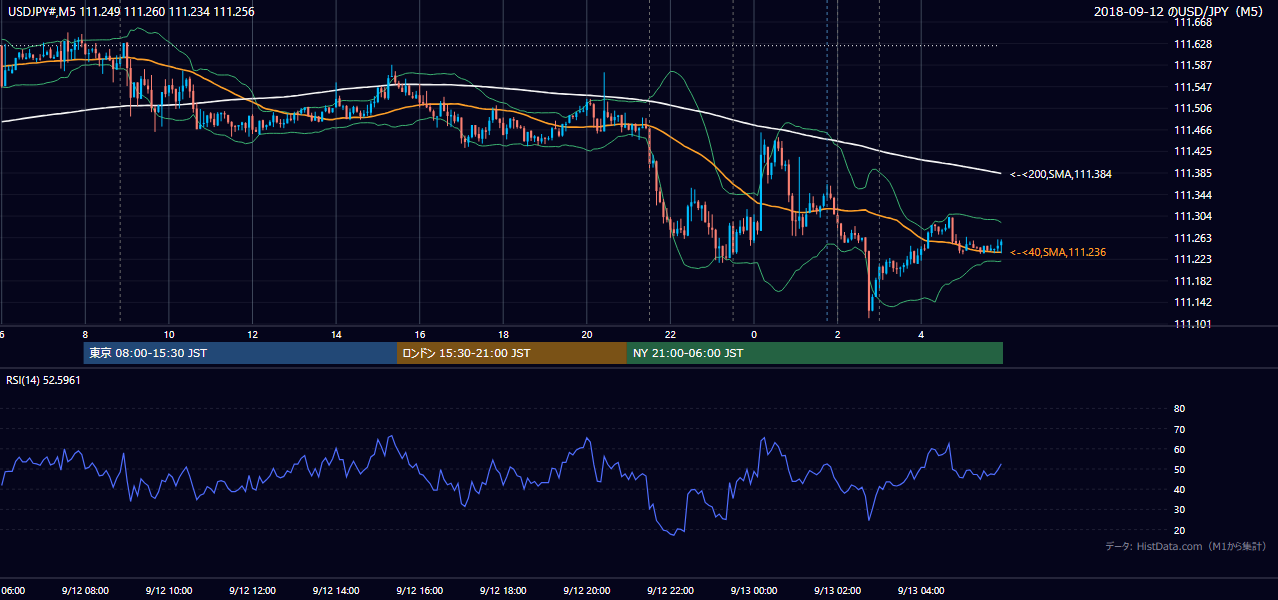Click the 9/12 10:00 bottom axis label

click(x=167, y=590)
